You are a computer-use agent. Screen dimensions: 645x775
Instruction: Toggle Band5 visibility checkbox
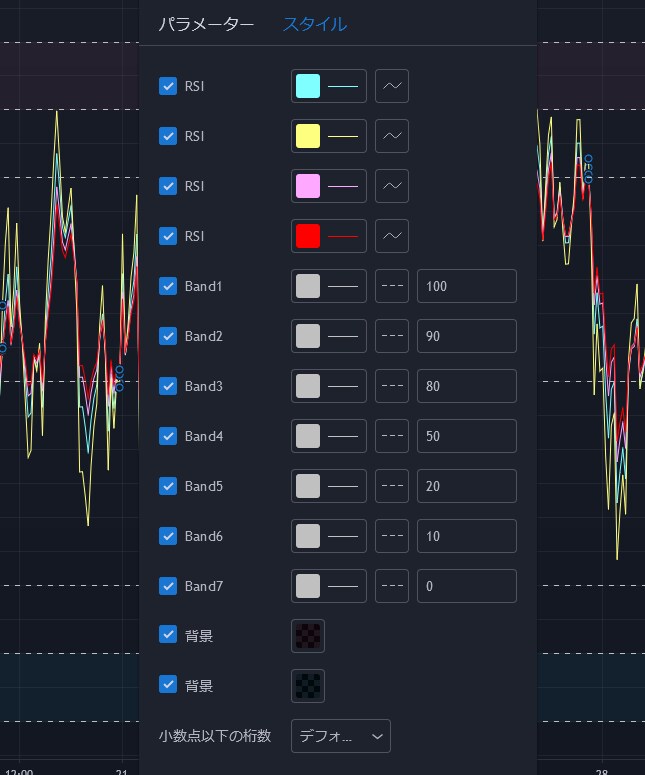coord(168,486)
